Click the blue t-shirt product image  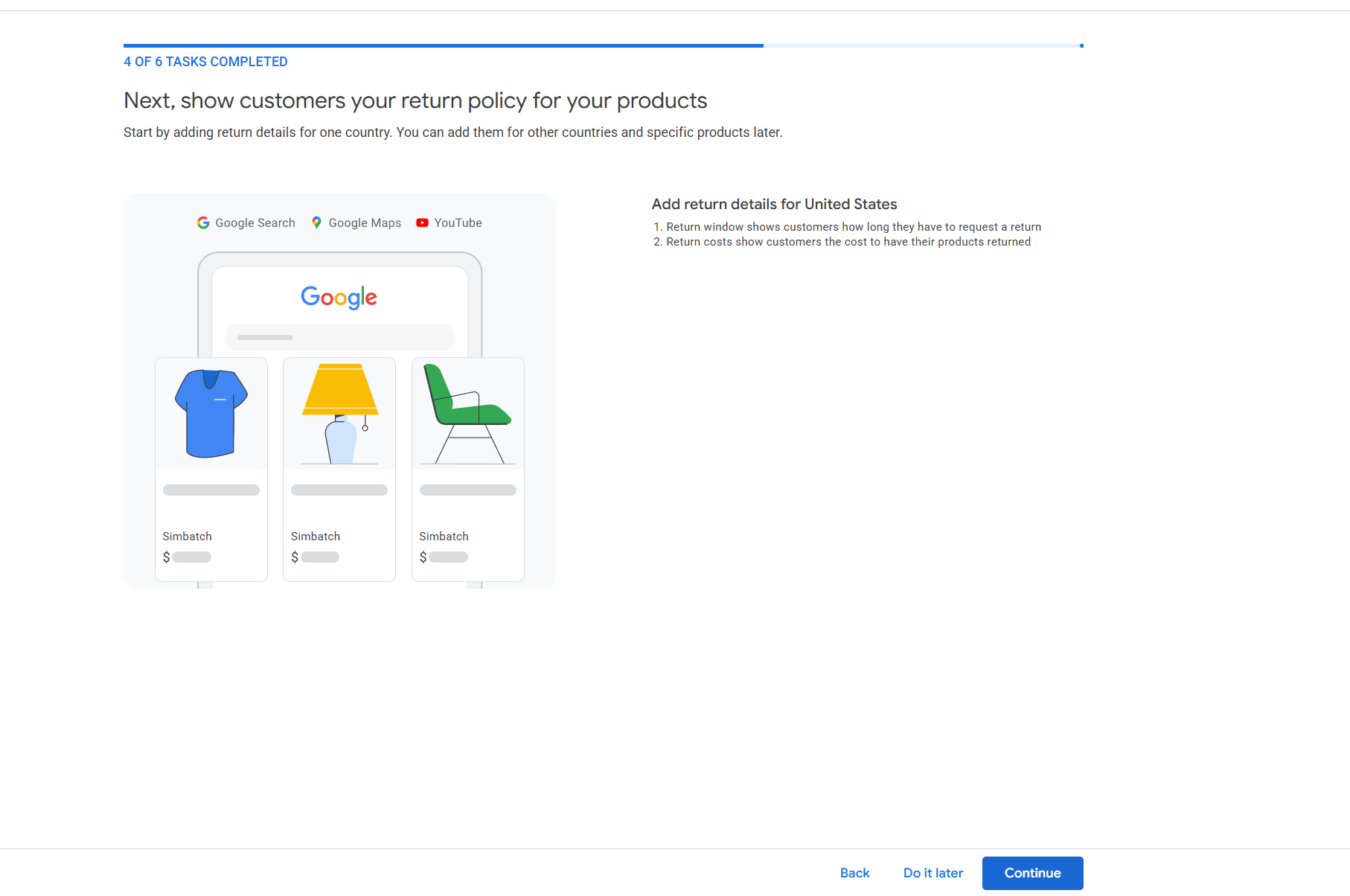coord(211,413)
